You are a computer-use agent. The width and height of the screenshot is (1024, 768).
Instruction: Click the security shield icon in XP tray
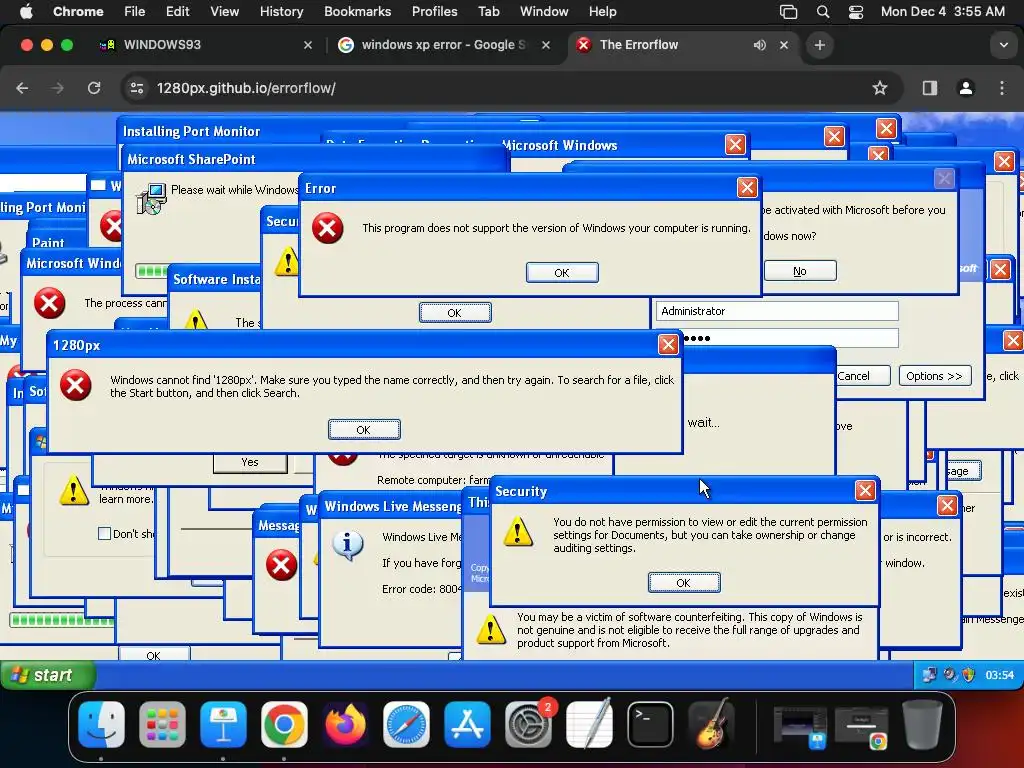click(968, 675)
